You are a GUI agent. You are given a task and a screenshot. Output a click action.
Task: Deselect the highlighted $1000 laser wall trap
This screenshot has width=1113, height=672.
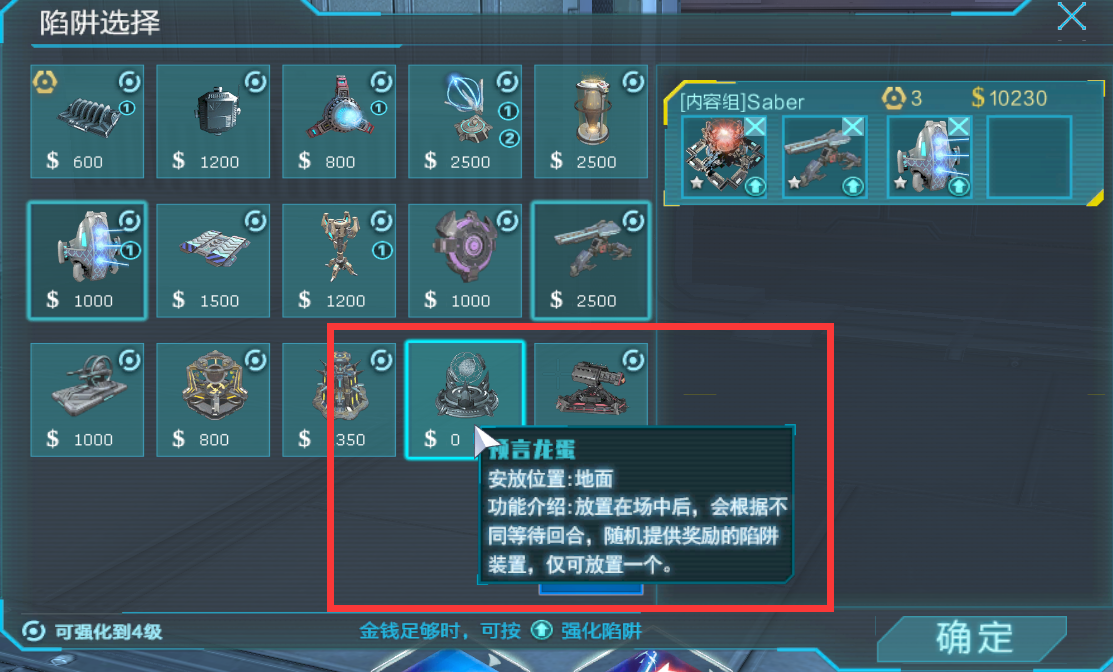click(87, 260)
